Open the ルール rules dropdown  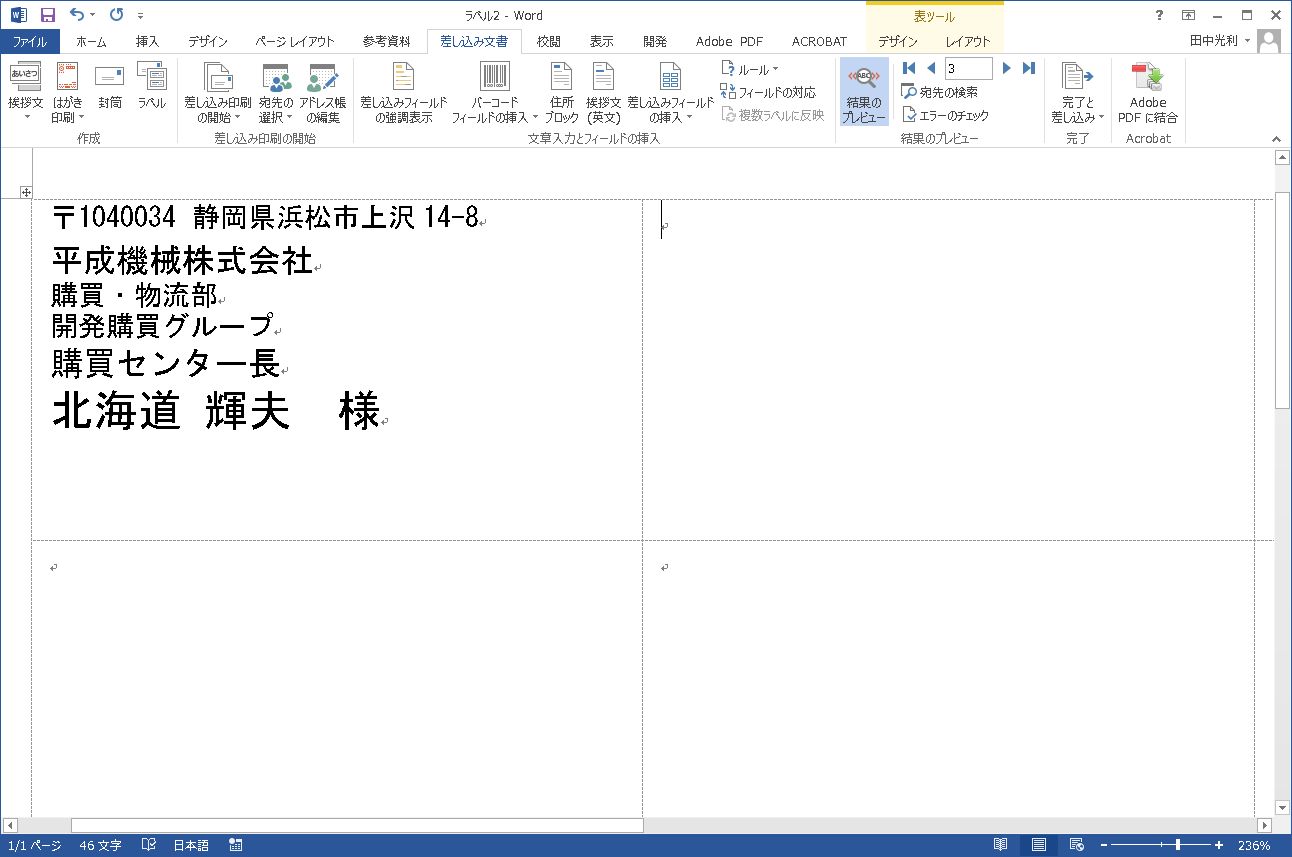coord(749,69)
